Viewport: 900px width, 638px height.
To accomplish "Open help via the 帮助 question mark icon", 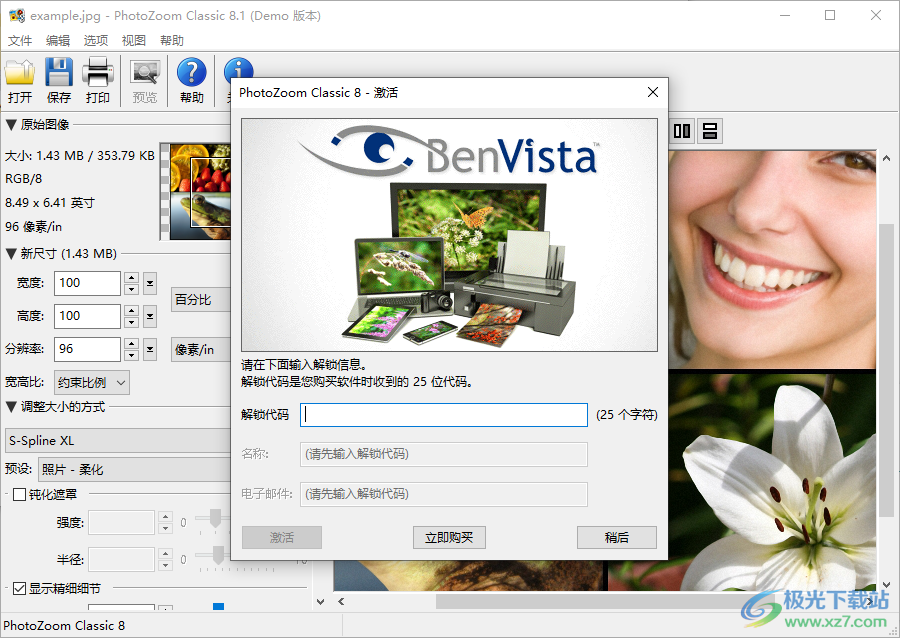I will click(192, 80).
